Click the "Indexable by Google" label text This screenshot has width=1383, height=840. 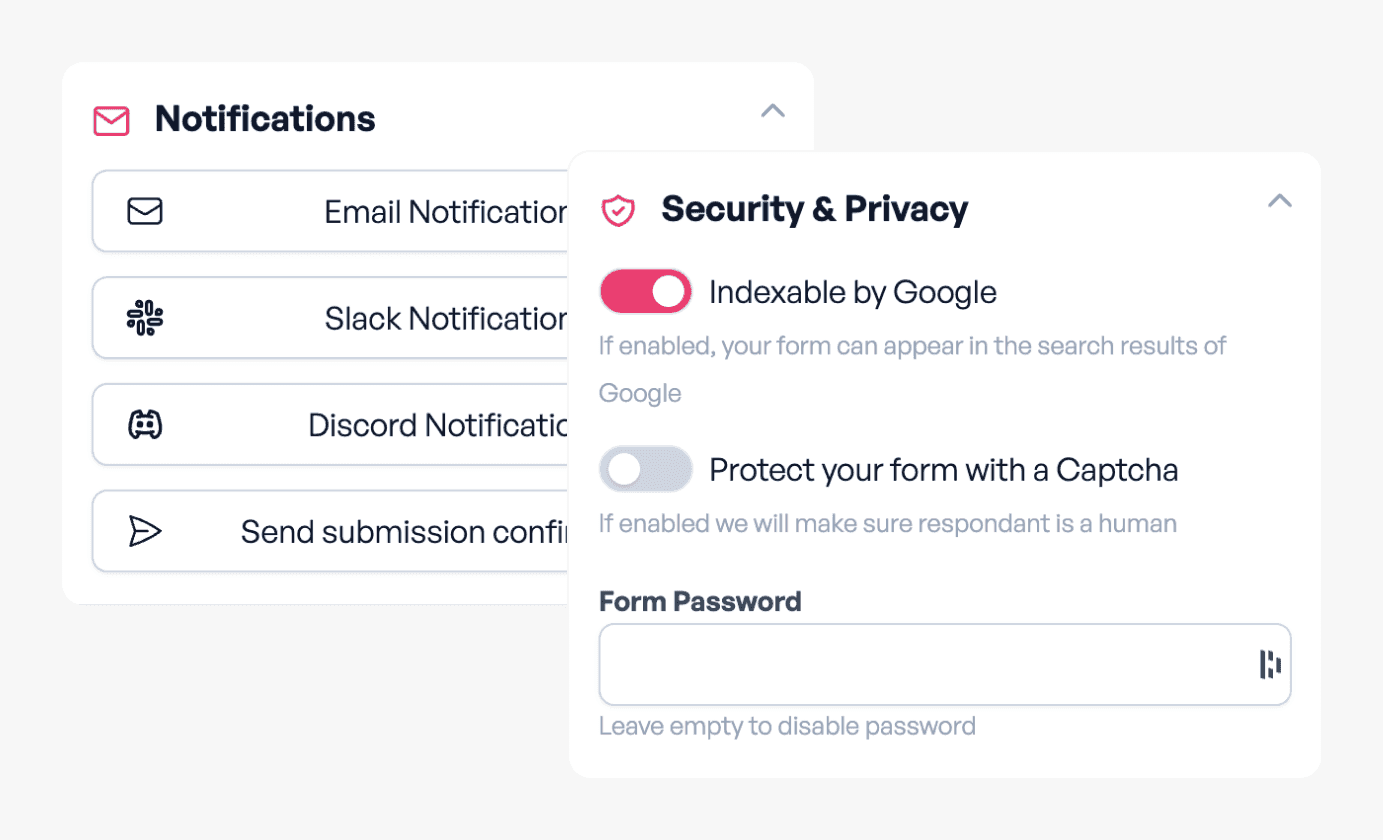[x=852, y=292]
